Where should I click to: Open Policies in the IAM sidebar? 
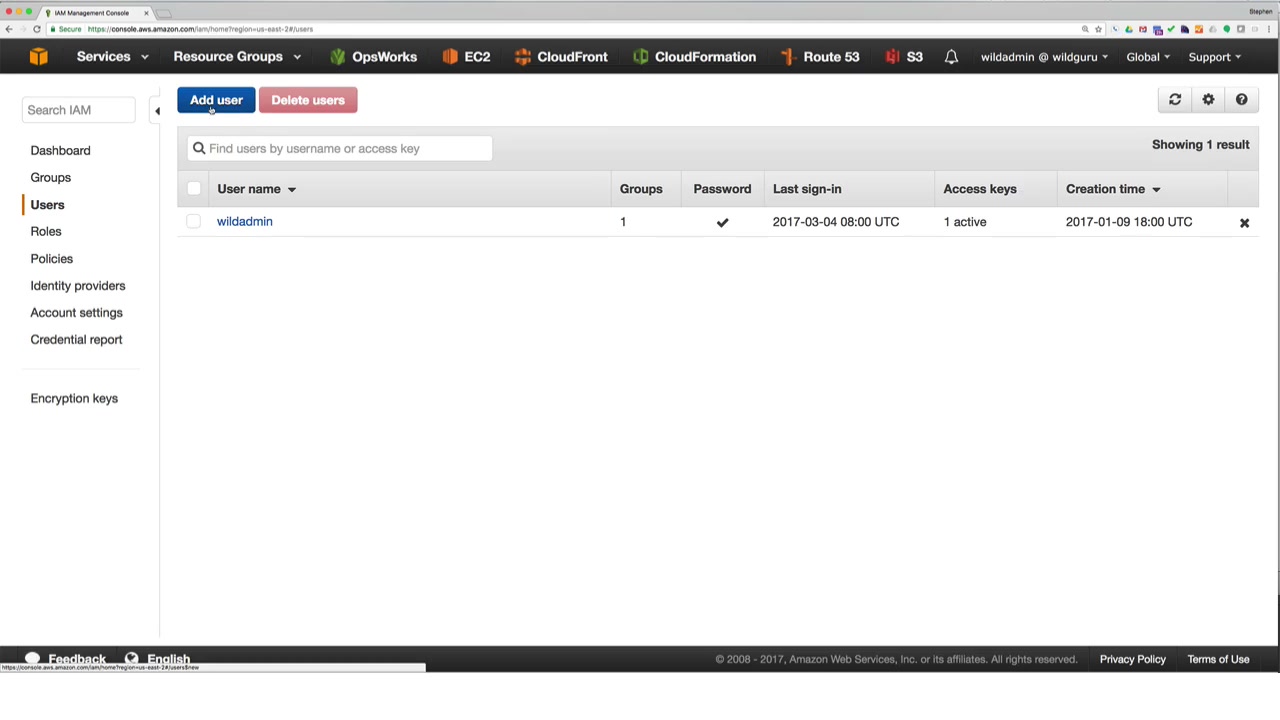click(x=52, y=259)
